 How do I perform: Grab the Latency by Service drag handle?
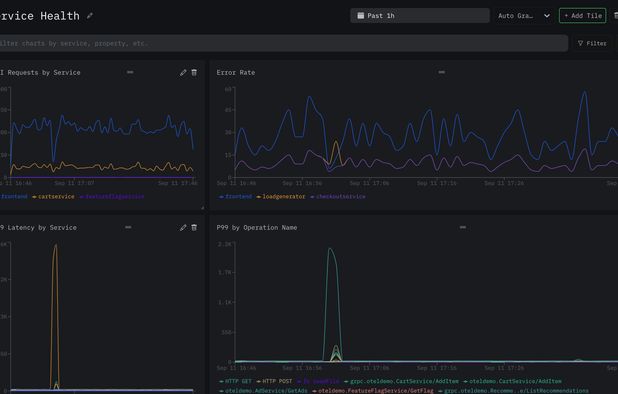point(128,227)
